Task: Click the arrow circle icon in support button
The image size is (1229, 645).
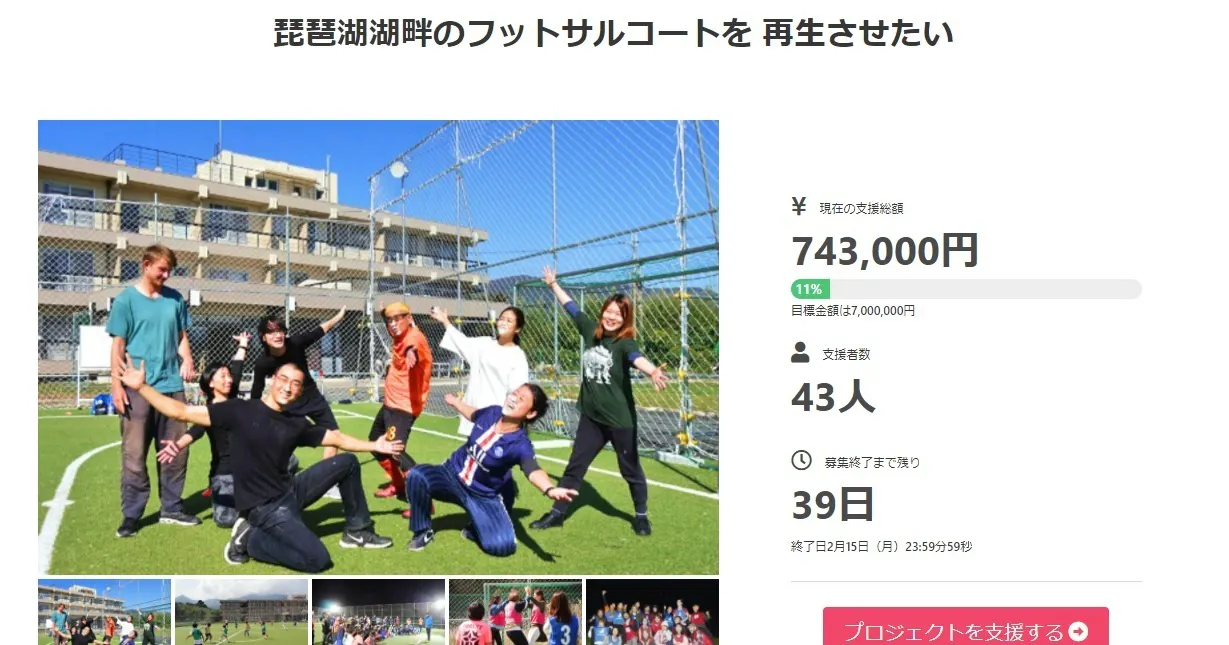Action: 1078,631
